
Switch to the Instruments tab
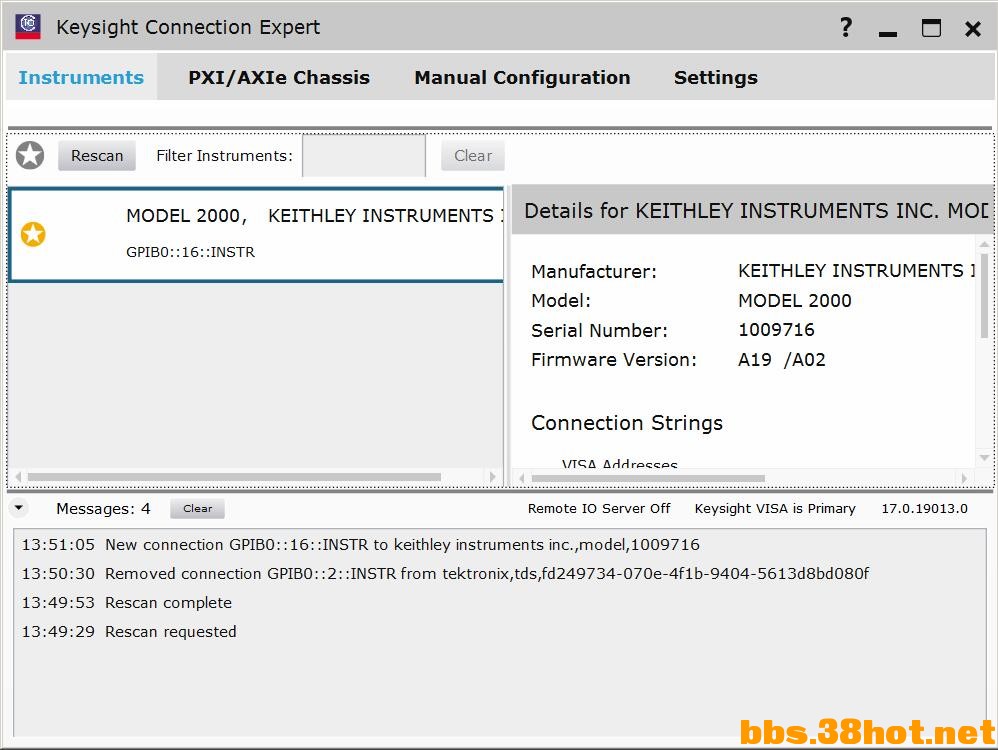pyautogui.click(x=81, y=77)
